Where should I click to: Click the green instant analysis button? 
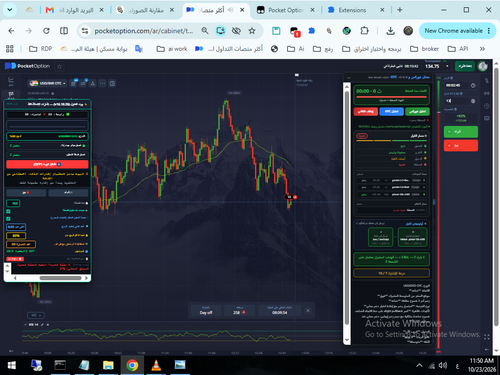[417, 111]
